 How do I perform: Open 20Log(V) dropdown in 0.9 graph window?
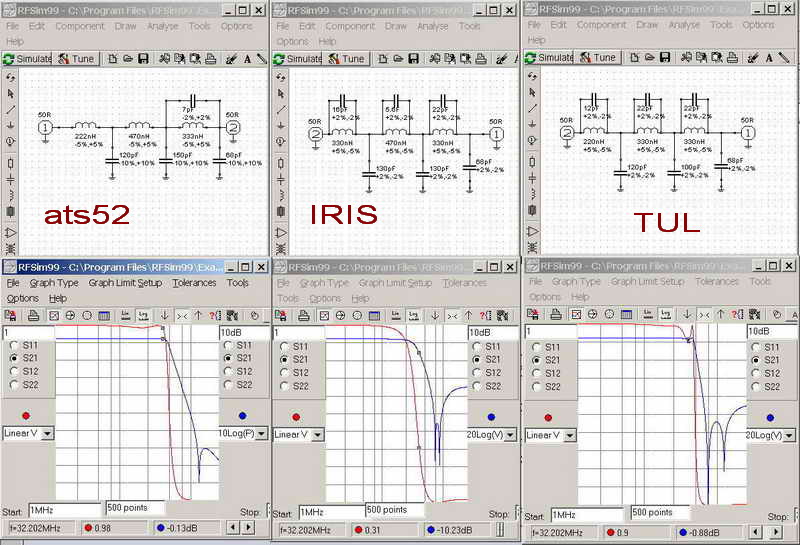(789, 435)
